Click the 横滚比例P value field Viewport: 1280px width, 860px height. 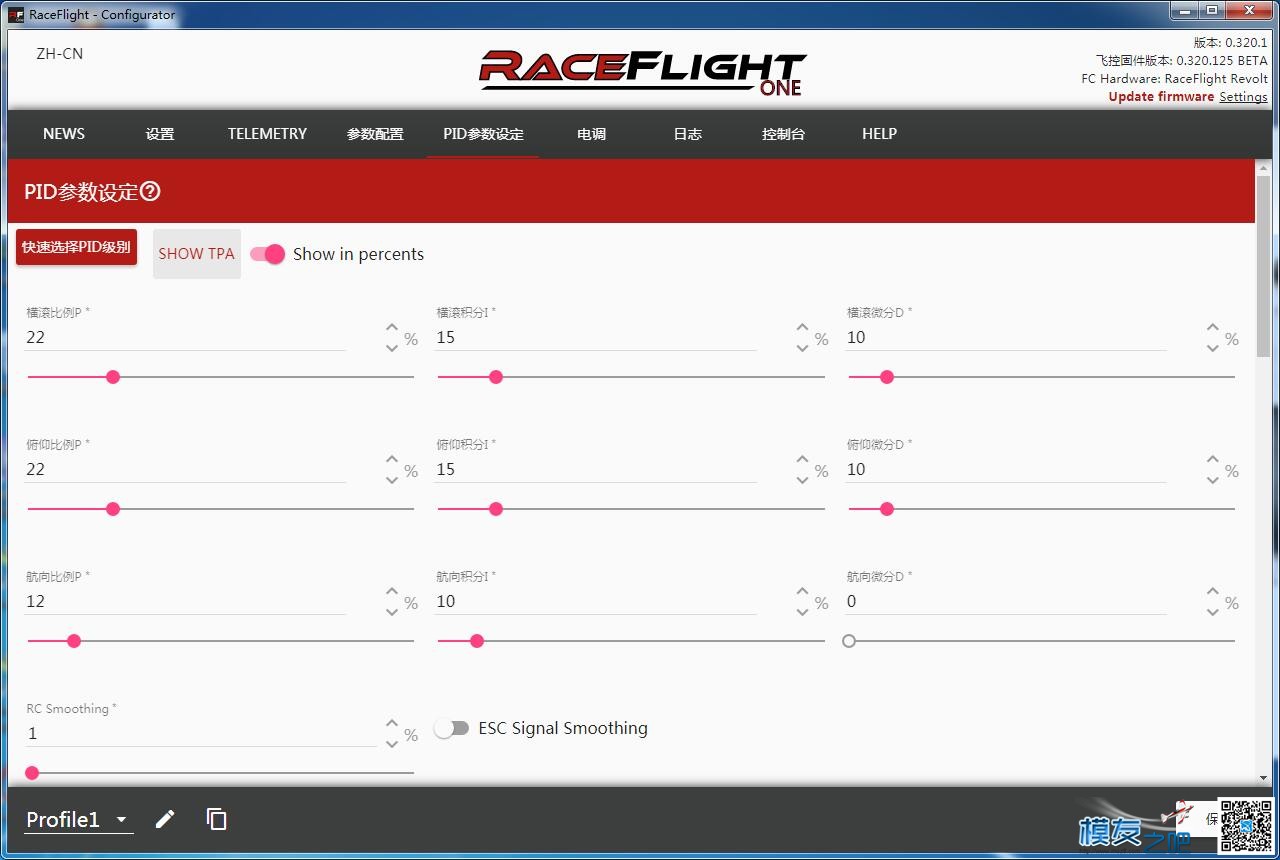pyautogui.click(x=186, y=338)
